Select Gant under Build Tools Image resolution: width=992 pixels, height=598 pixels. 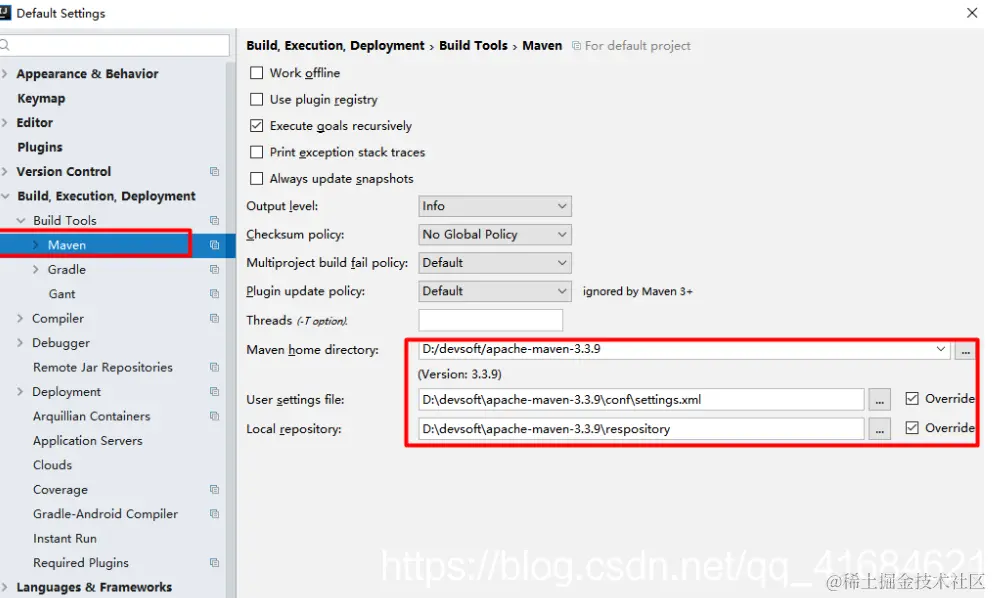[62, 294]
